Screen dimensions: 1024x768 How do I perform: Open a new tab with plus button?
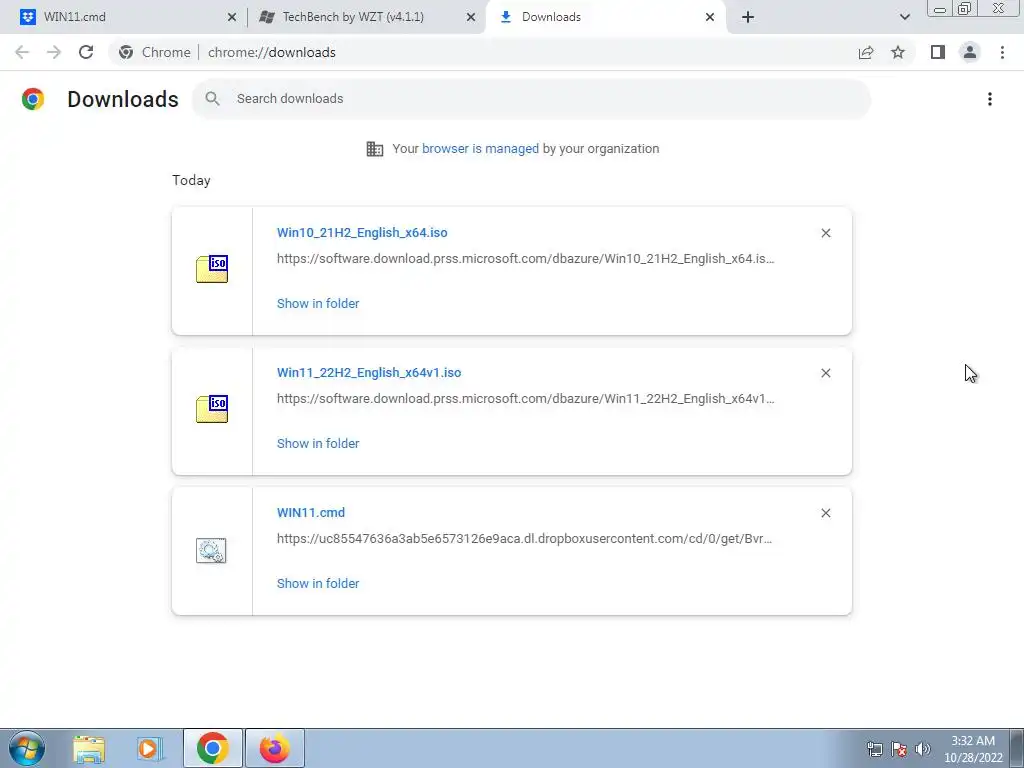(748, 17)
